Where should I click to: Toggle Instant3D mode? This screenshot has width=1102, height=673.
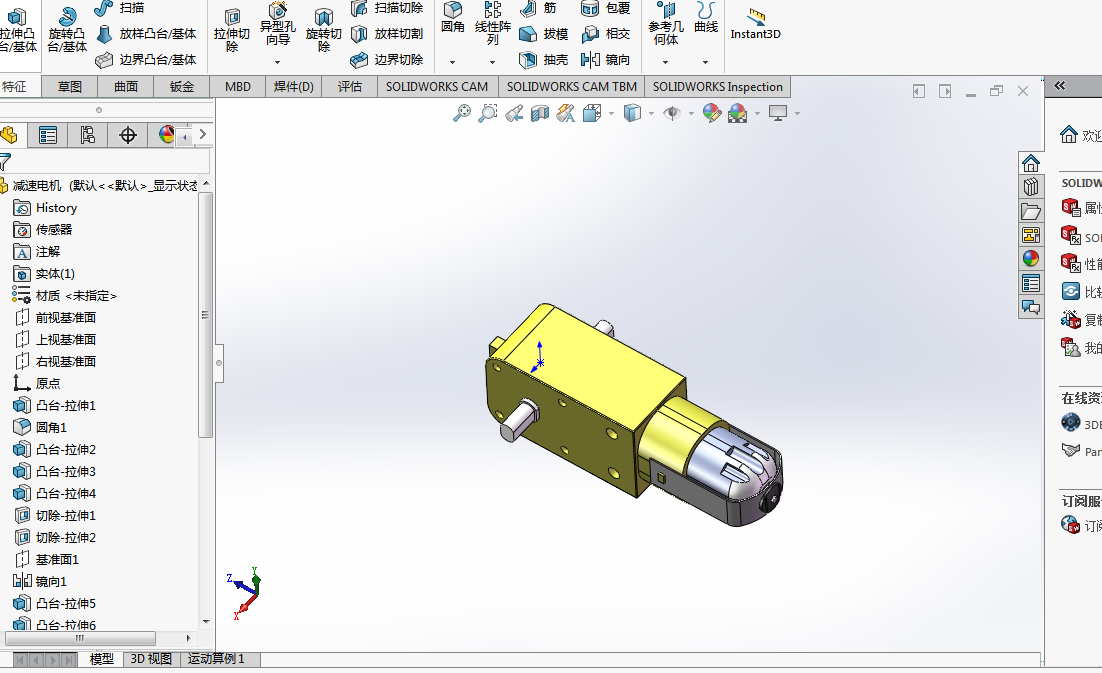click(756, 25)
